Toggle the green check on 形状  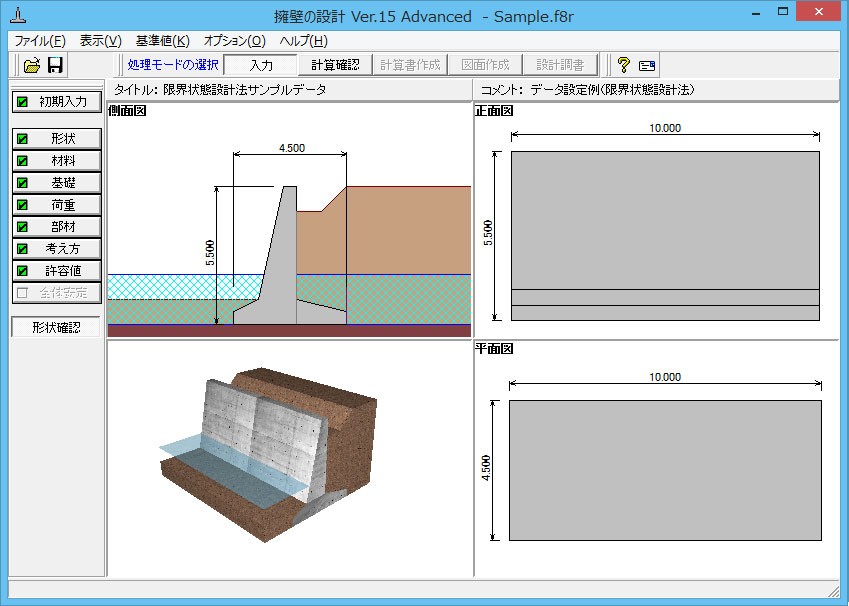(x=22, y=139)
